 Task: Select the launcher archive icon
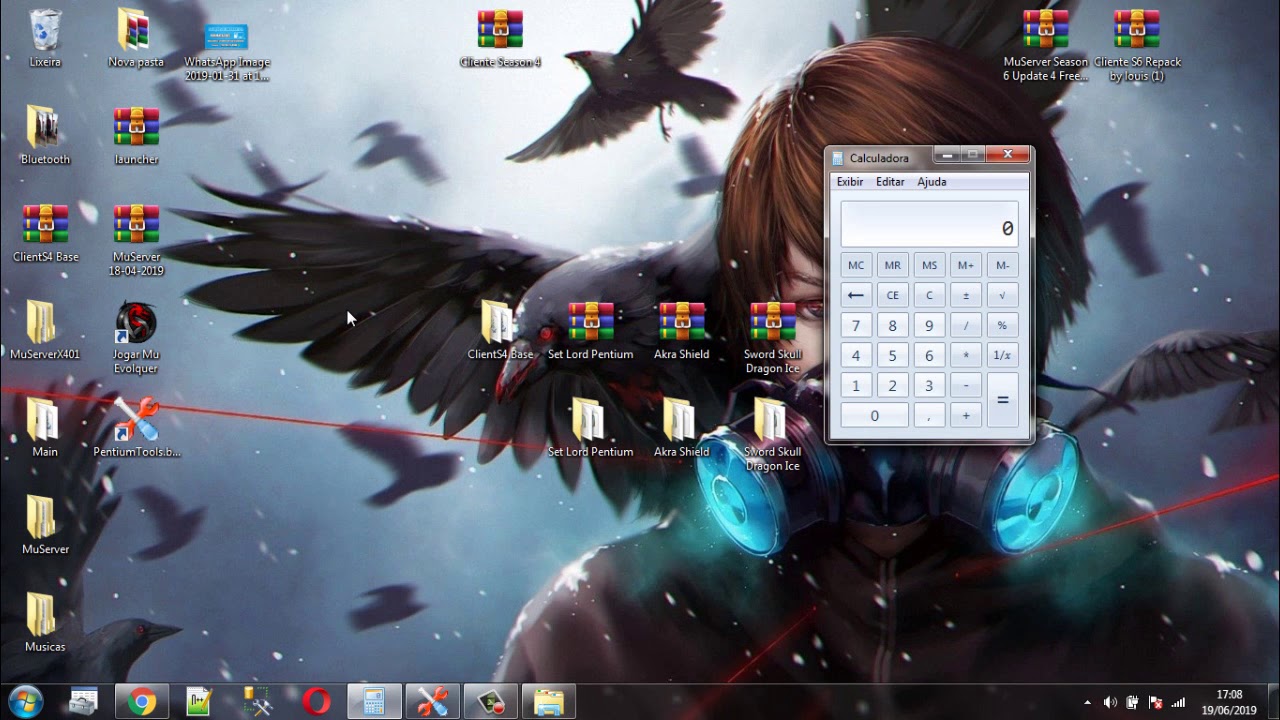(x=136, y=127)
